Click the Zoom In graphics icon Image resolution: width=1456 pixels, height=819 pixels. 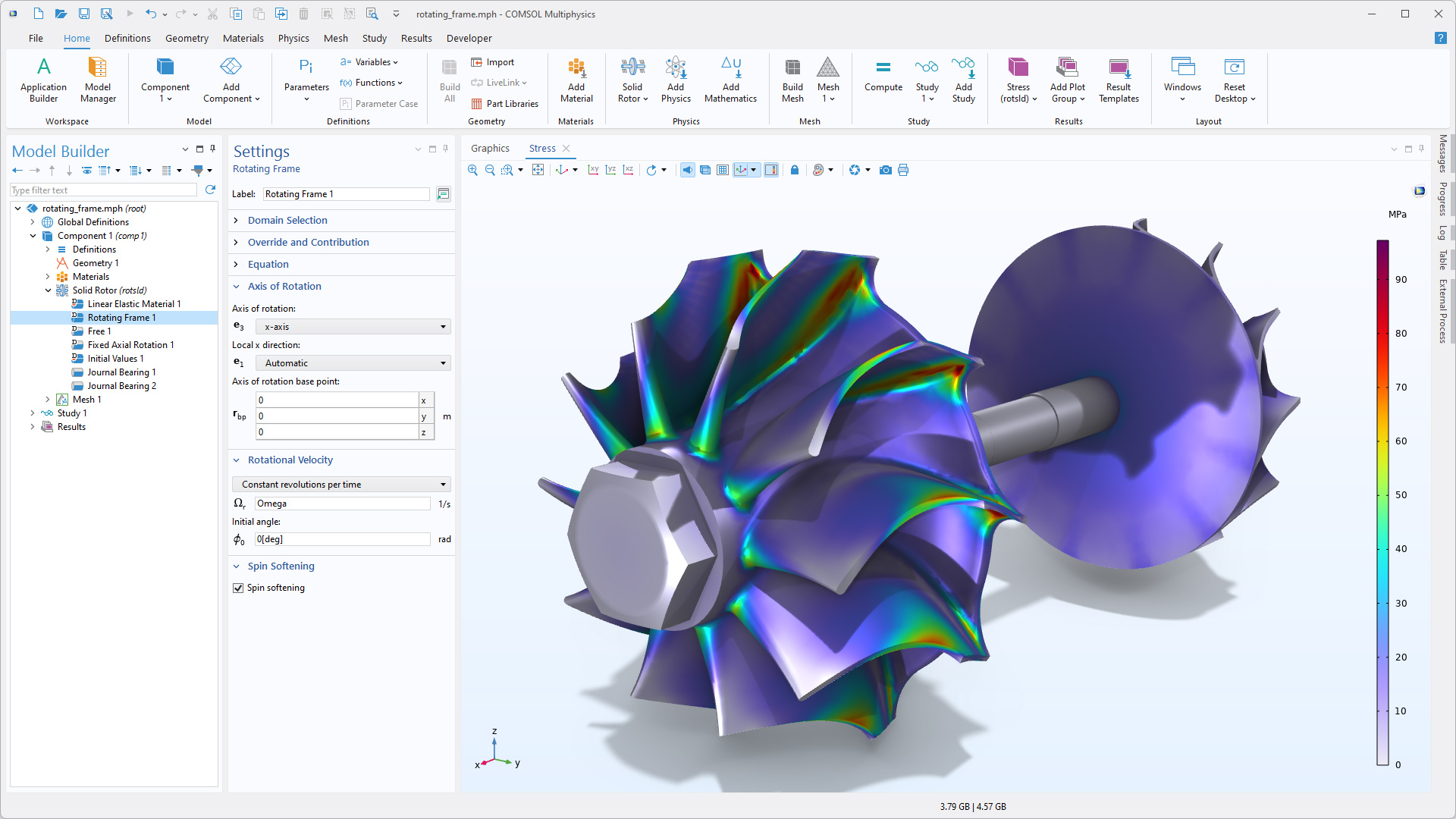point(472,170)
